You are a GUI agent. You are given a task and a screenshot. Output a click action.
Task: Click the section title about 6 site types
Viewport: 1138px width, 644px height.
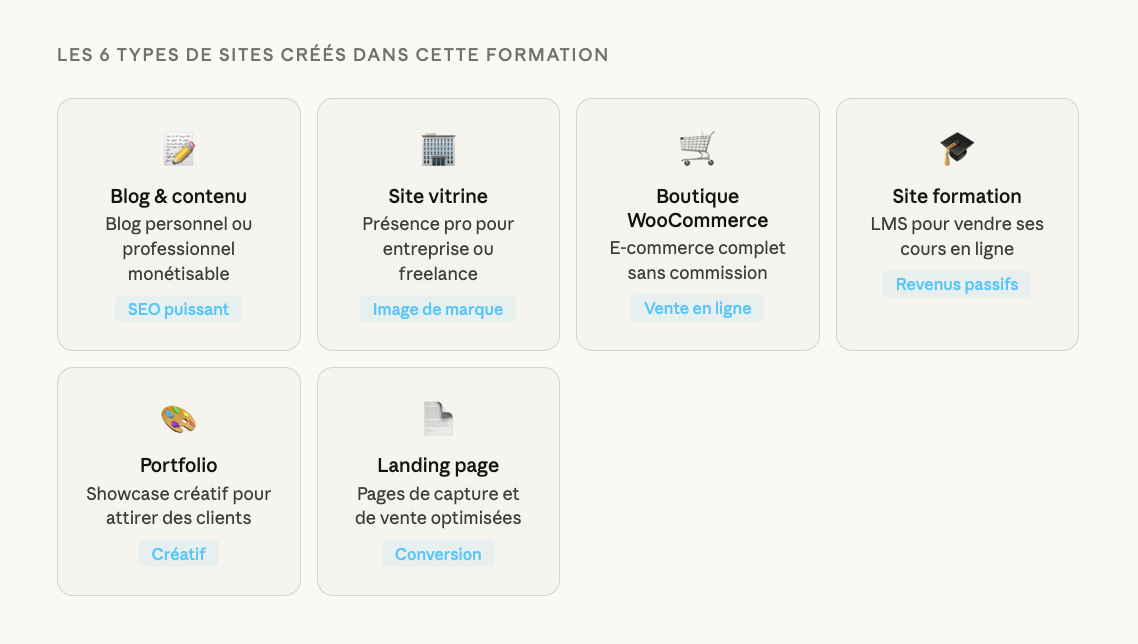(x=333, y=55)
